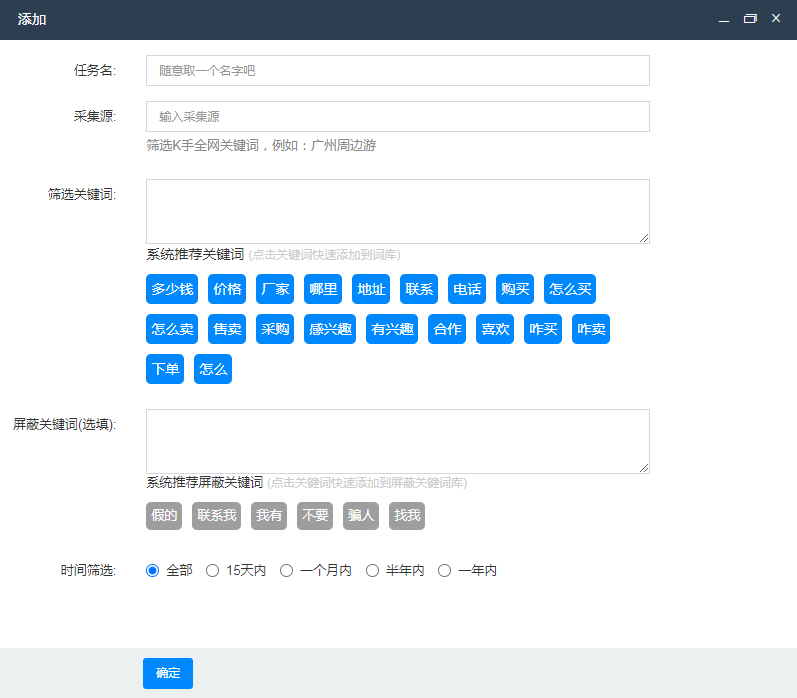Click inside the 筛选关键词 textarea

tap(397, 211)
